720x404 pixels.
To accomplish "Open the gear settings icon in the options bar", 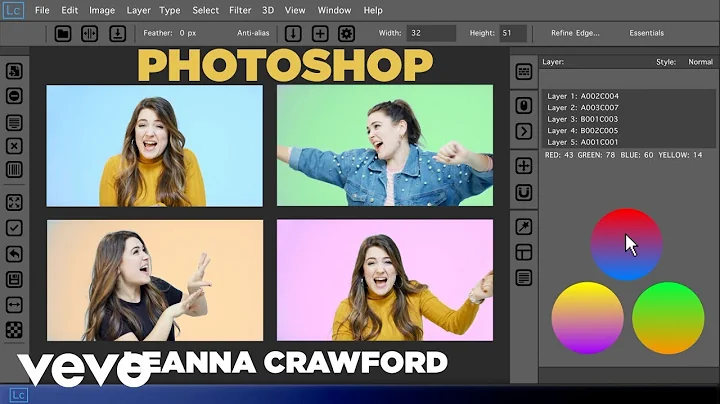I will pos(346,34).
